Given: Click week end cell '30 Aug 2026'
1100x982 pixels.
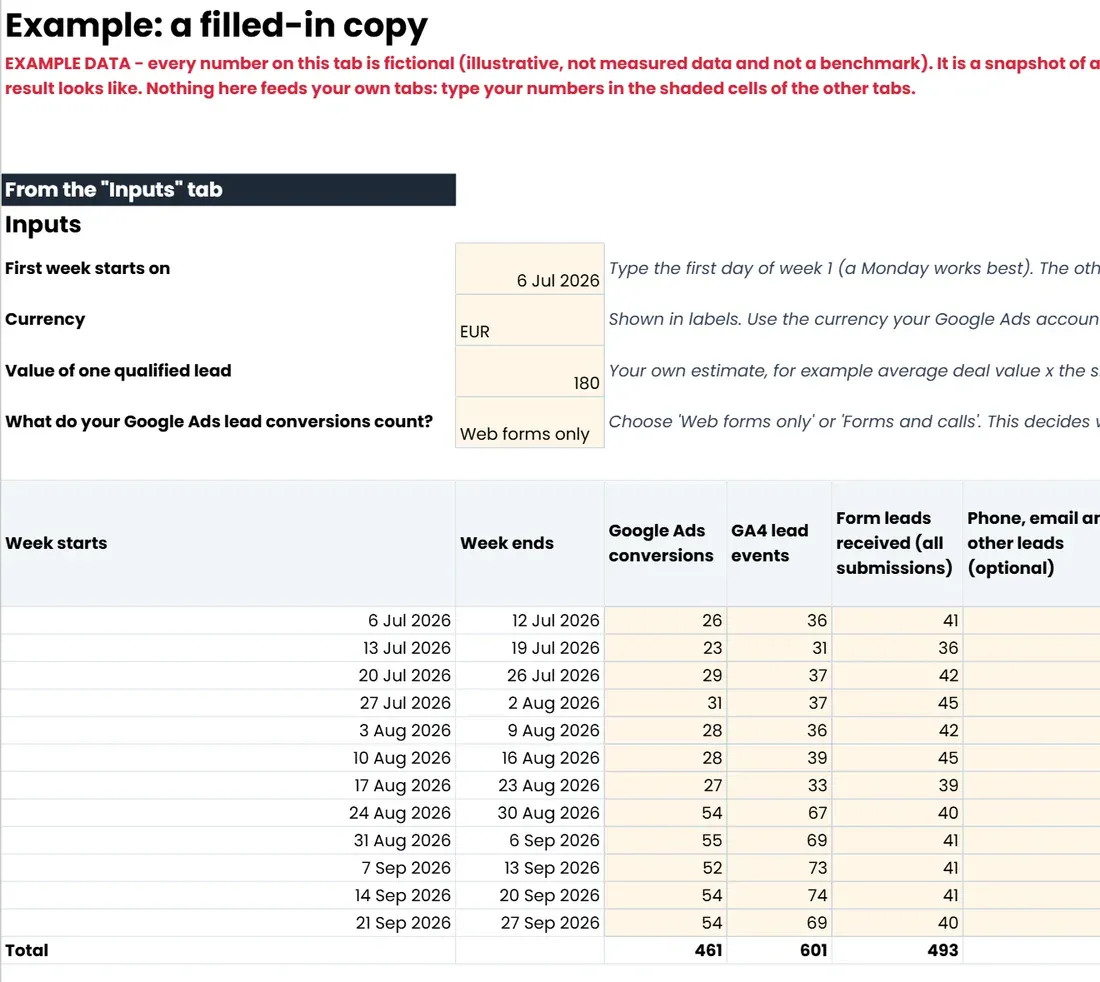Looking at the screenshot, I should coord(530,813).
